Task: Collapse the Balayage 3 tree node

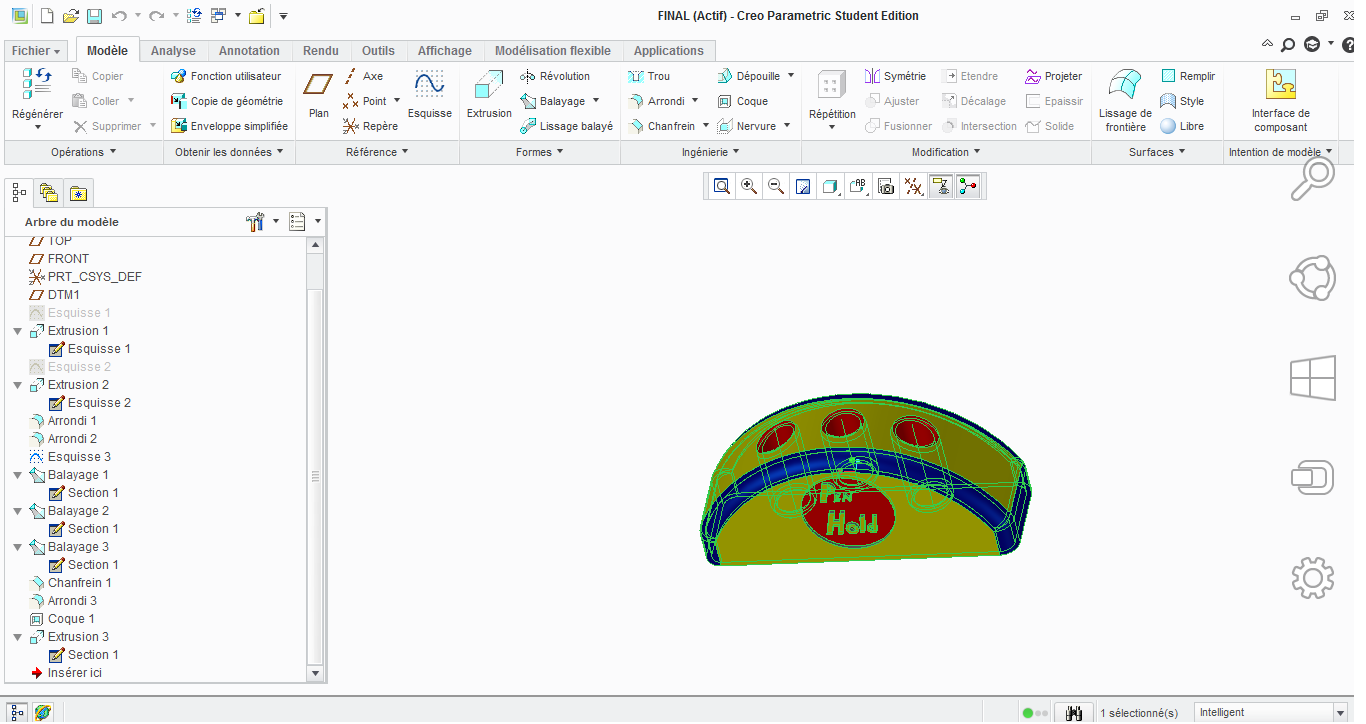Action: point(18,547)
